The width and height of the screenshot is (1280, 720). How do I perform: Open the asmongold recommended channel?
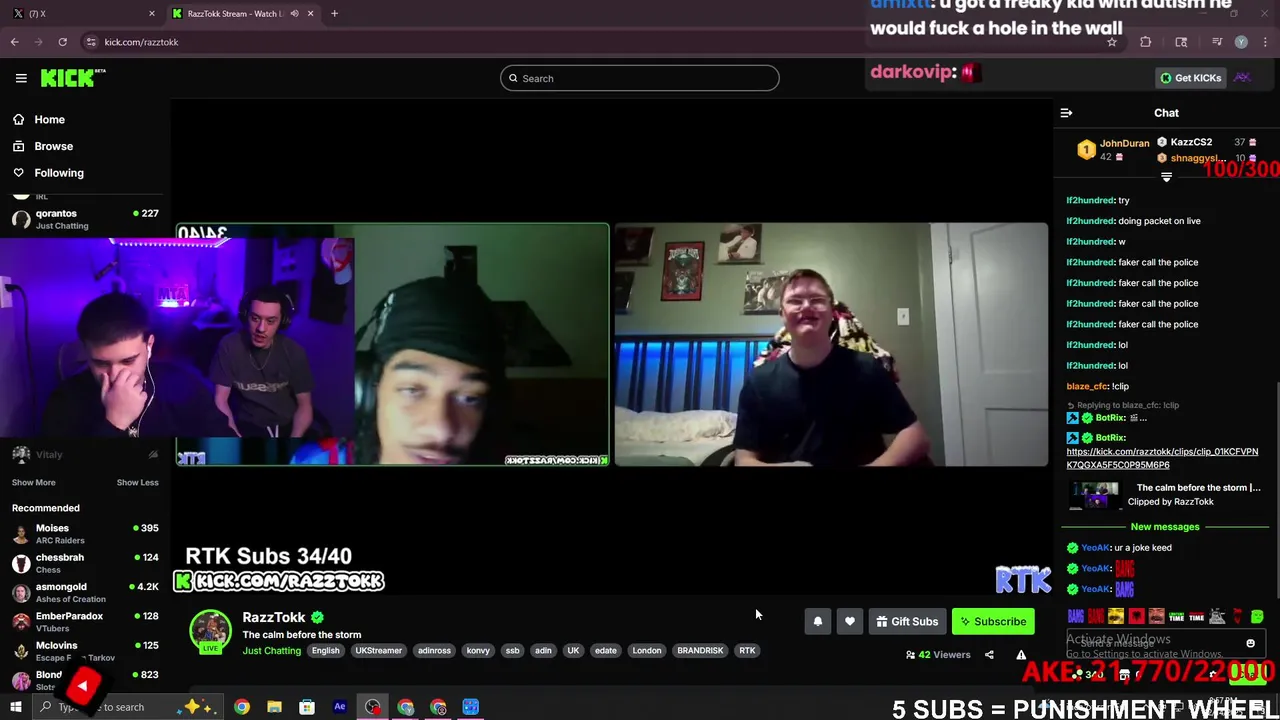pyautogui.click(x=85, y=592)
